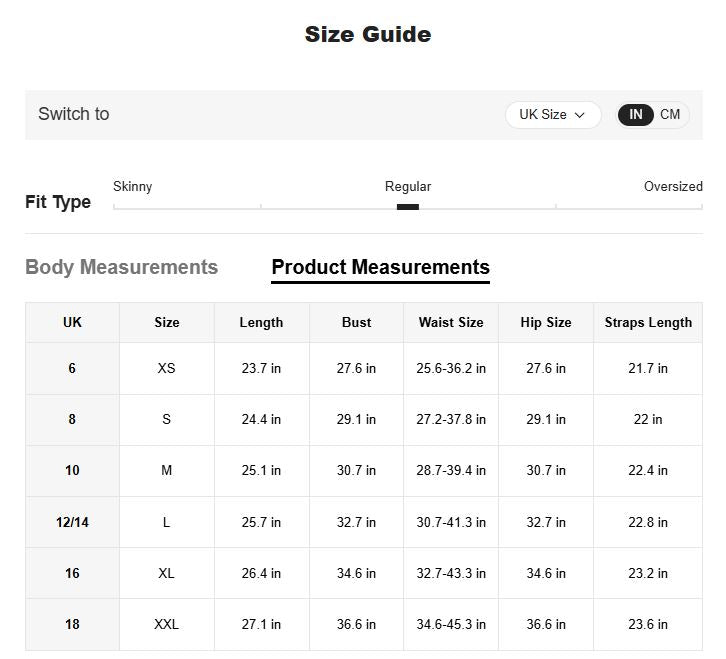The width and height of the screenshot is (726, 659).
Task: Click the Oversized fit type label
Action: click(x=672, y=187)
